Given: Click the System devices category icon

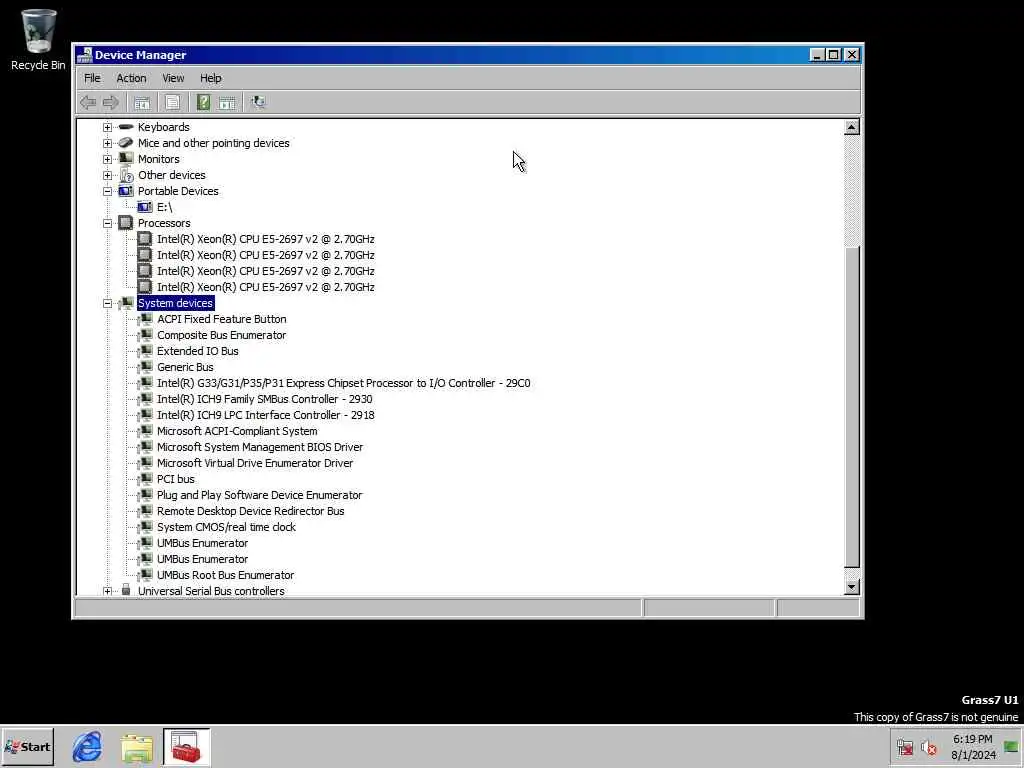Looking at the screenshot, I should pyautogui.click(x=126, y=303).
